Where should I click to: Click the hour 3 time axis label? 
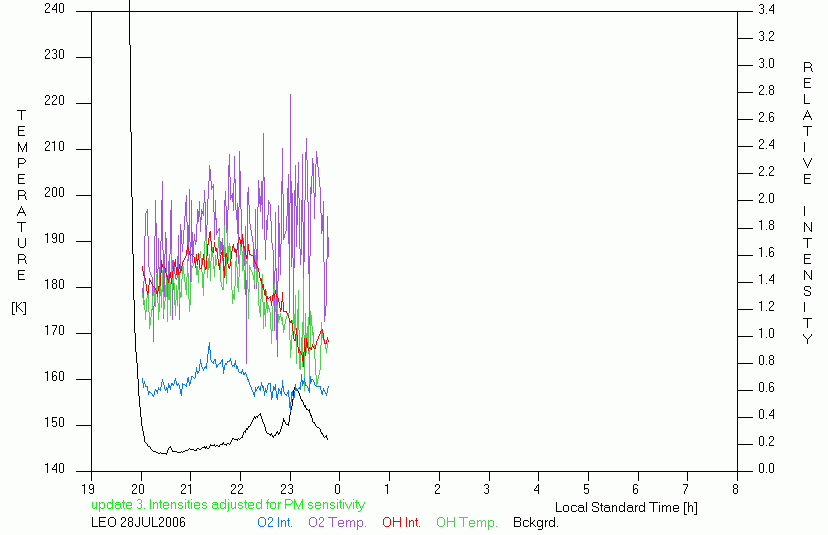click(x=487, y=489)
